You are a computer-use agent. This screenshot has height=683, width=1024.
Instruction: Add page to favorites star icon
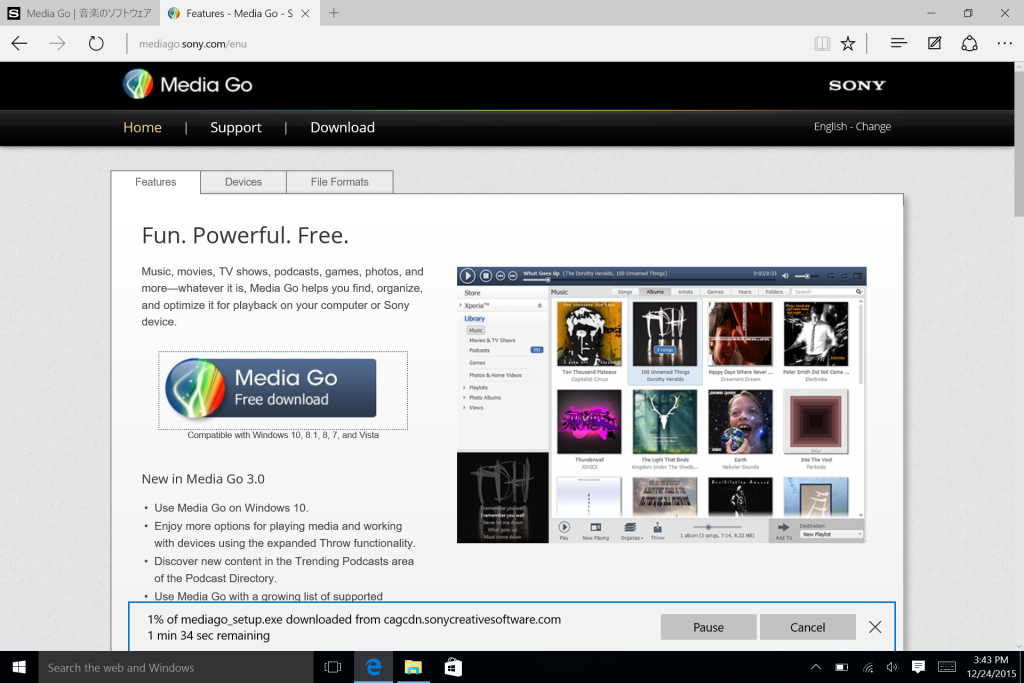[848, 44]
